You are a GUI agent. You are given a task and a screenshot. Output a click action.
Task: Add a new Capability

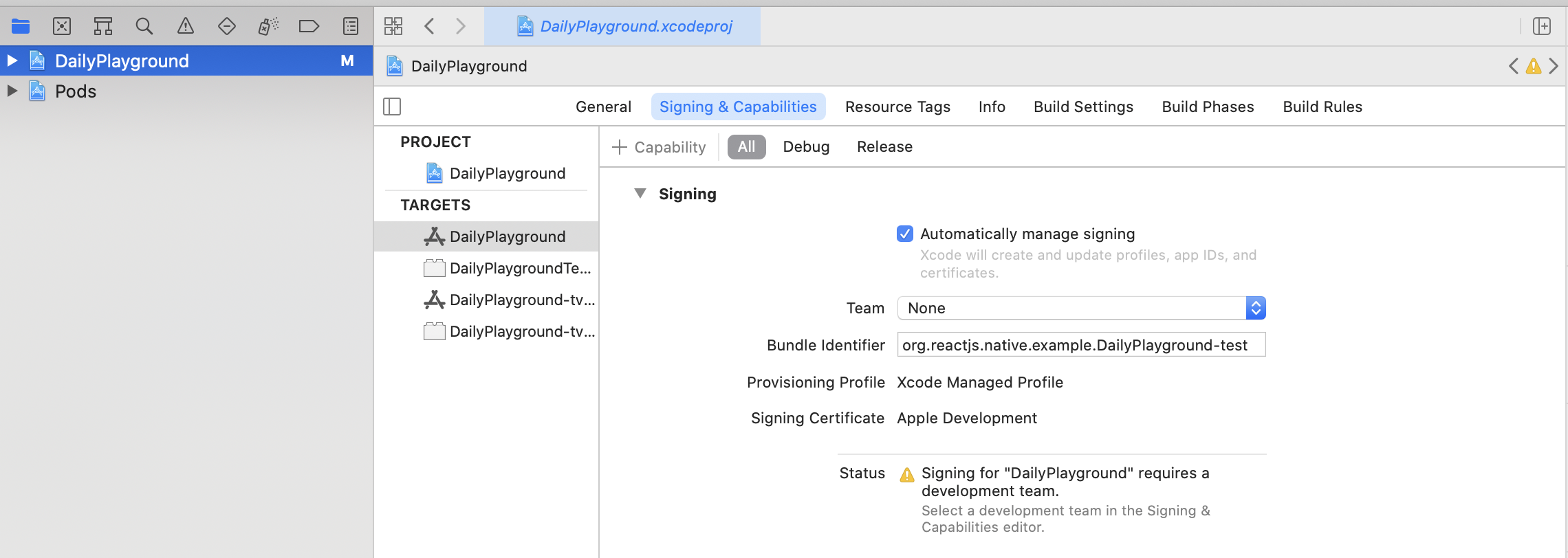click(659, 147)
